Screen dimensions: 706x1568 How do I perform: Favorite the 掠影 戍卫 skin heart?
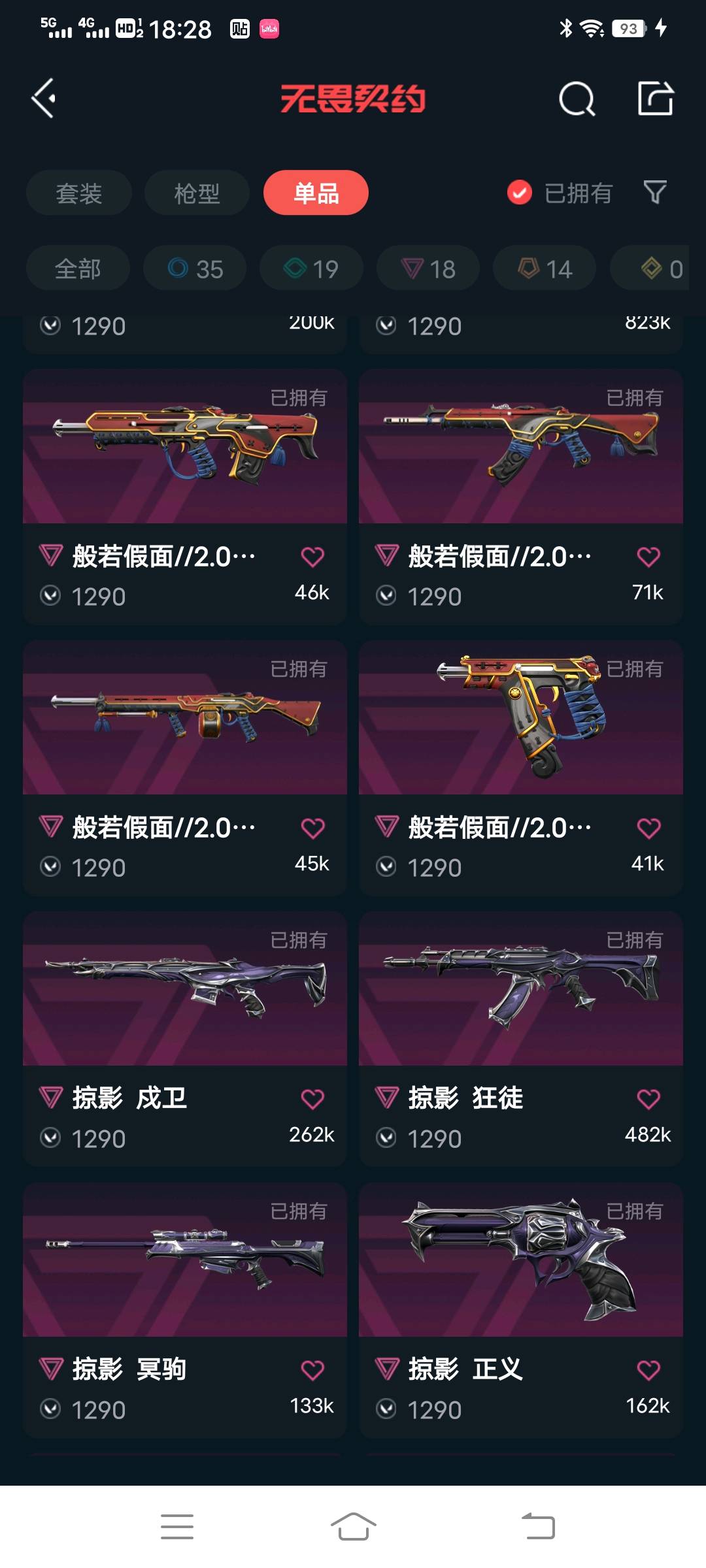(x=312, y=1099)
